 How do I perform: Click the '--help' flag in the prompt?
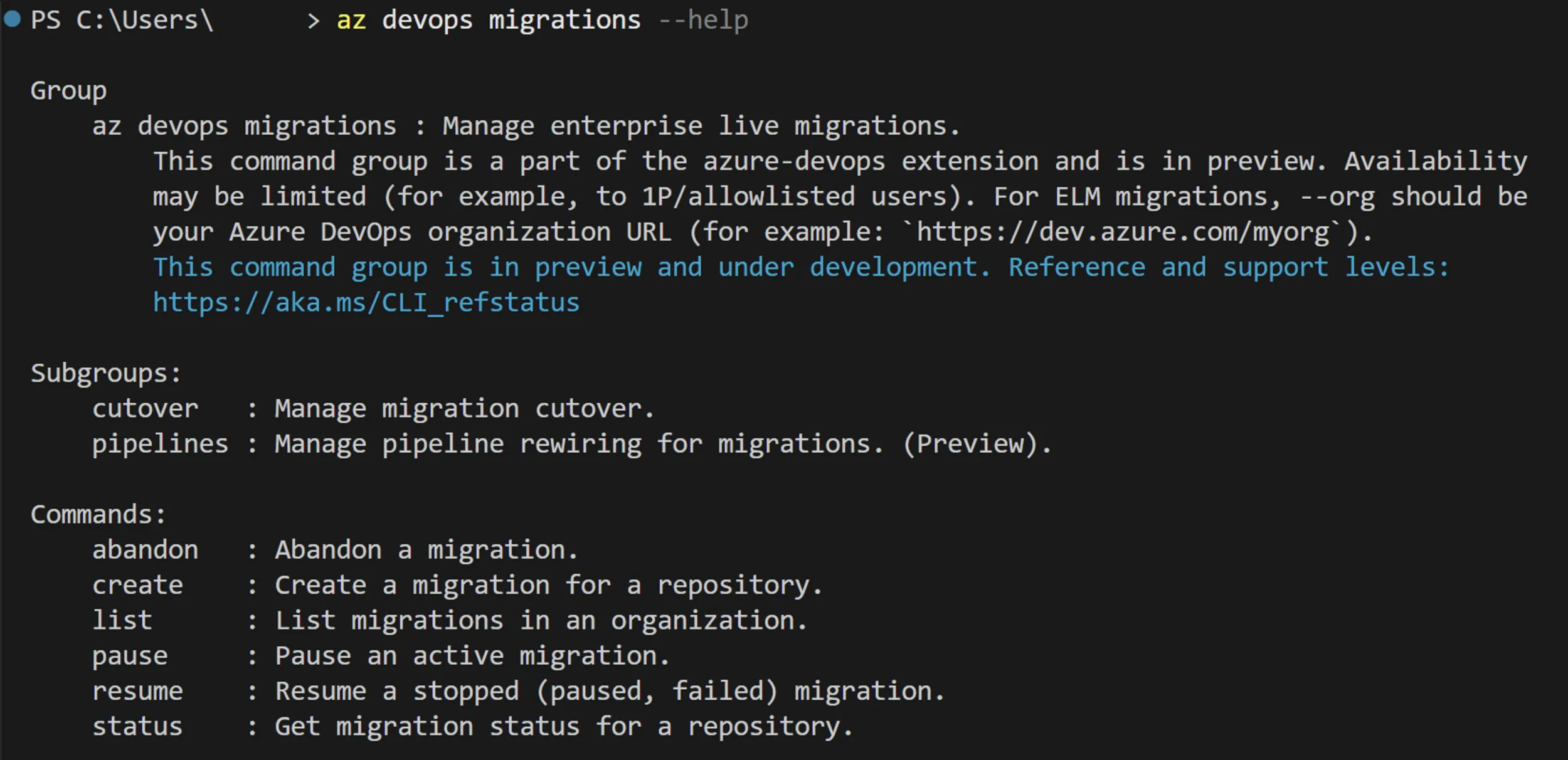point(703,20)
